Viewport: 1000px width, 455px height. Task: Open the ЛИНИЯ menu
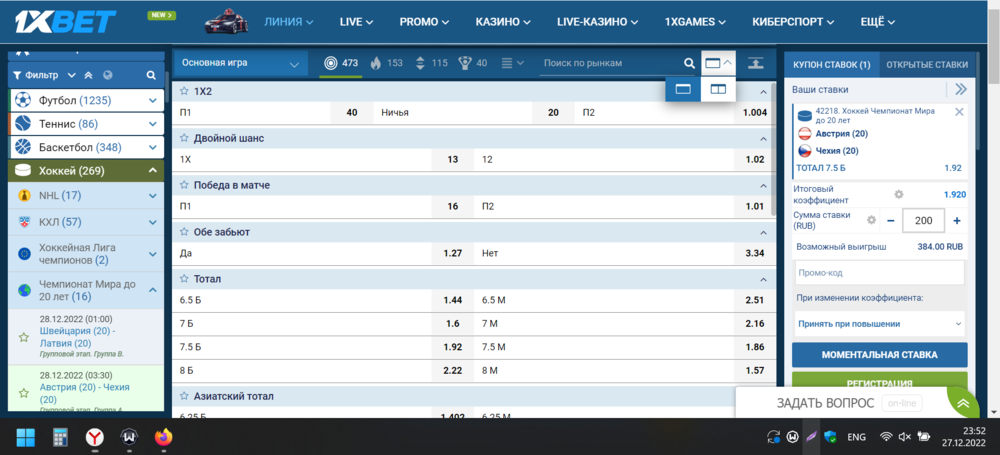point(289,22)
